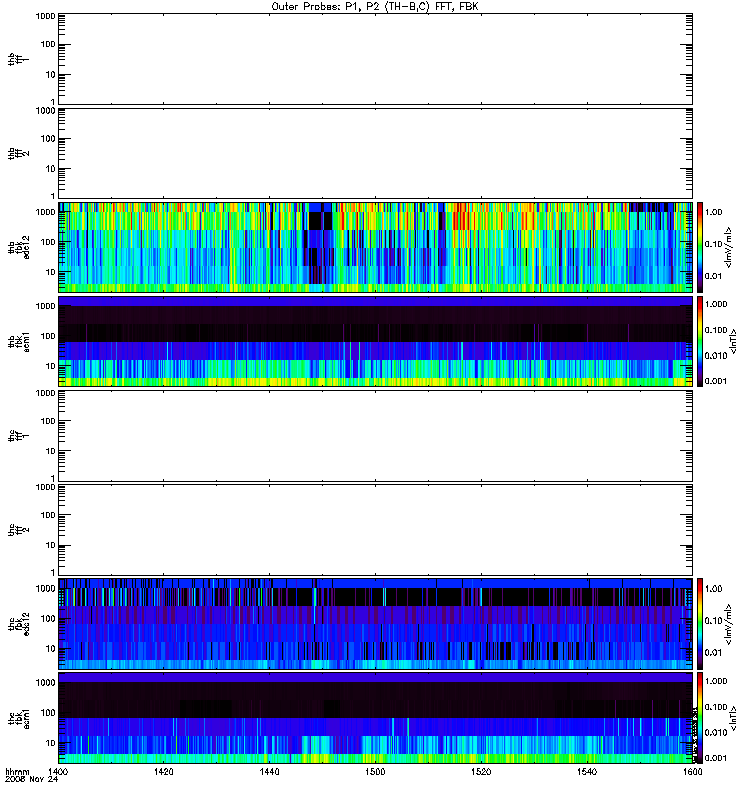Image resolution: width=750 pixels, height=800 pixels.
Task: Click the <|nT|> unit label of thc scm1 color bar
Action: tap(733, 718)
